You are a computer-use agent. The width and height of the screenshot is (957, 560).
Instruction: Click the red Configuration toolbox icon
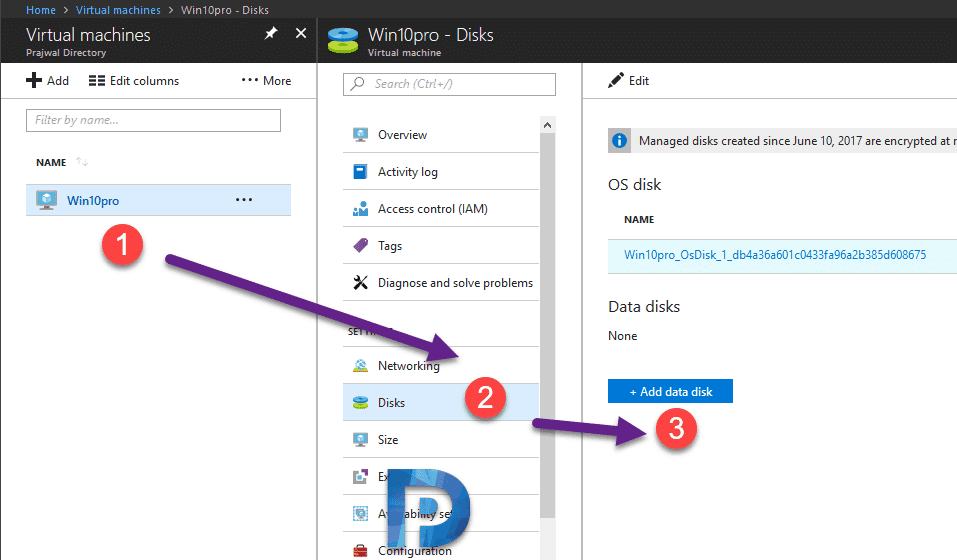[x=360, y=551]
